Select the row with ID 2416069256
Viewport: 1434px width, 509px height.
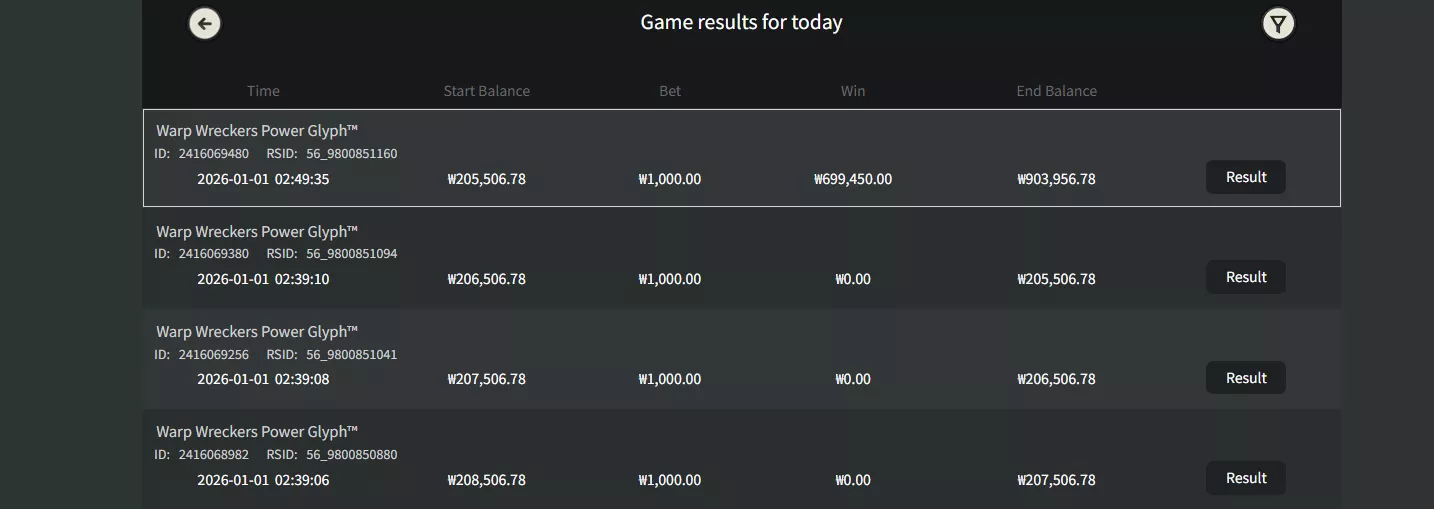[x=742, y=358]
